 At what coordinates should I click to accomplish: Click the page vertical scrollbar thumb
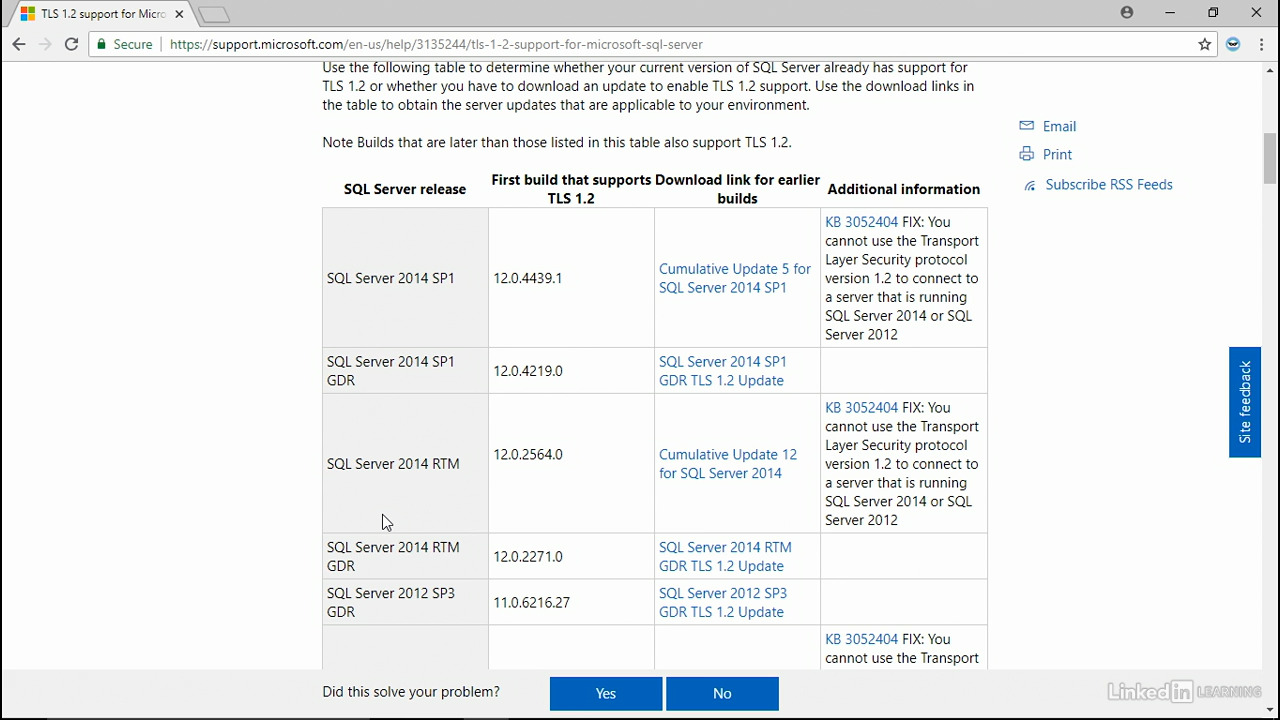point(1270,158)
